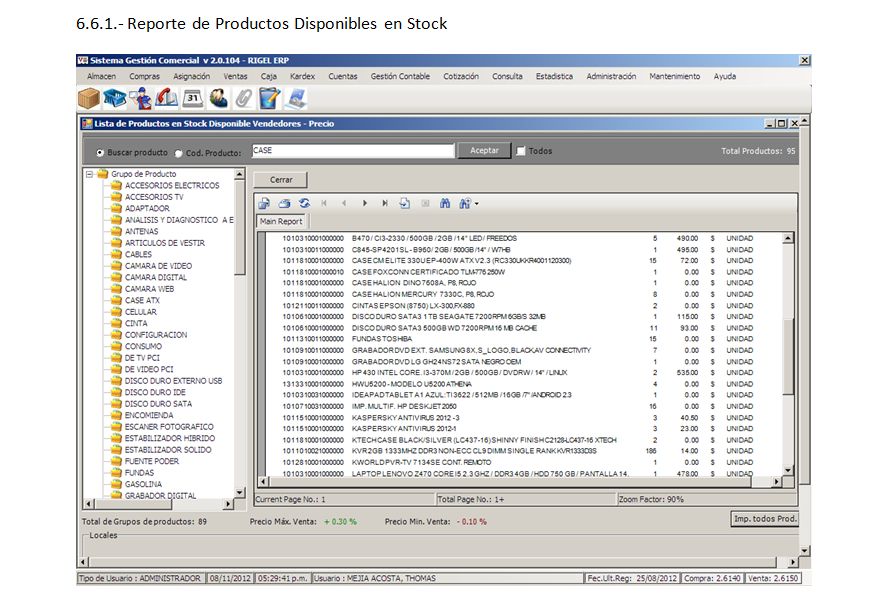Click the red telephone book icon

(167, 98)
